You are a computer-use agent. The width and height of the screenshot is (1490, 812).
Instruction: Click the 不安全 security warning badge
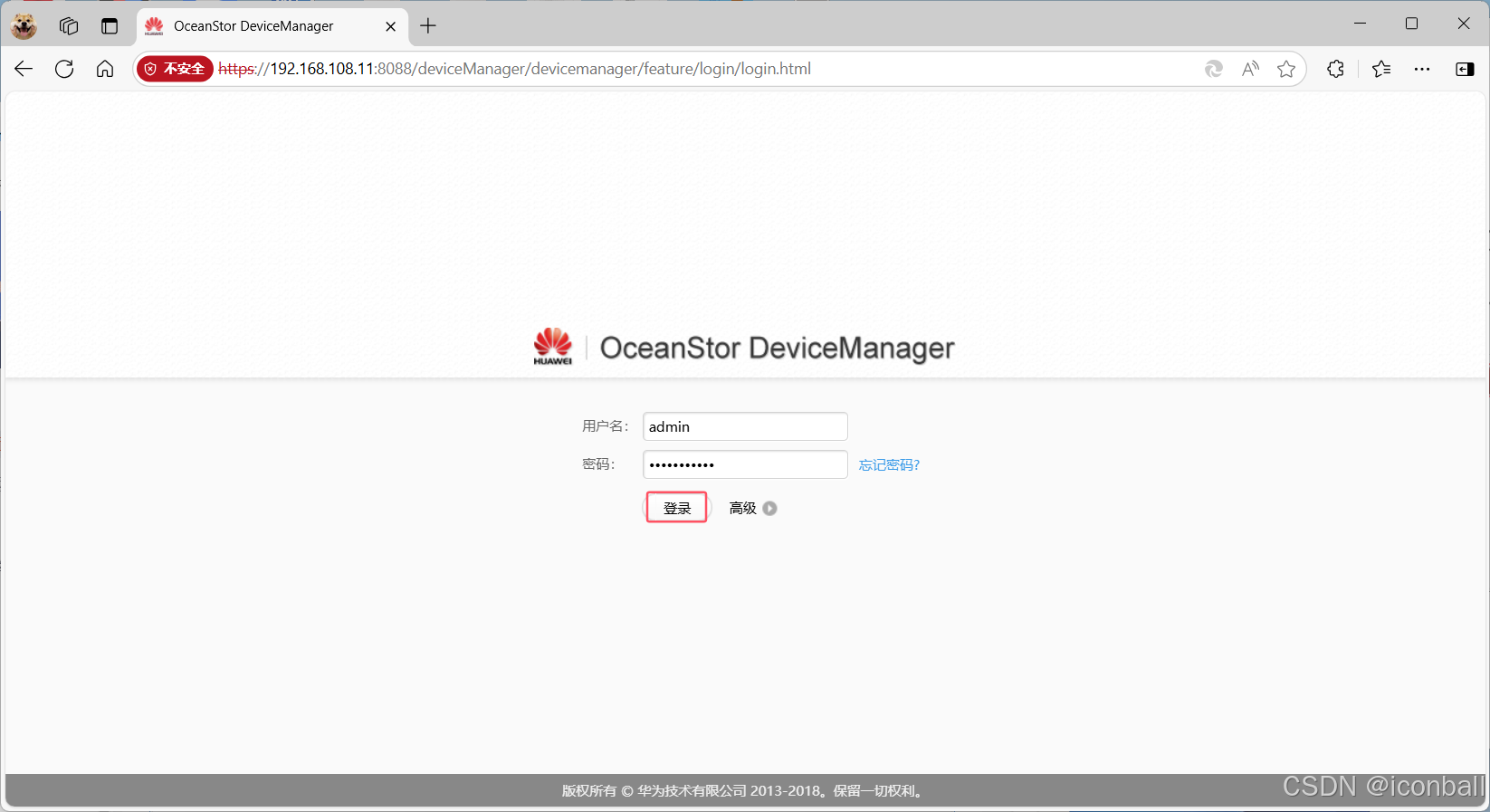click(175, 69)
